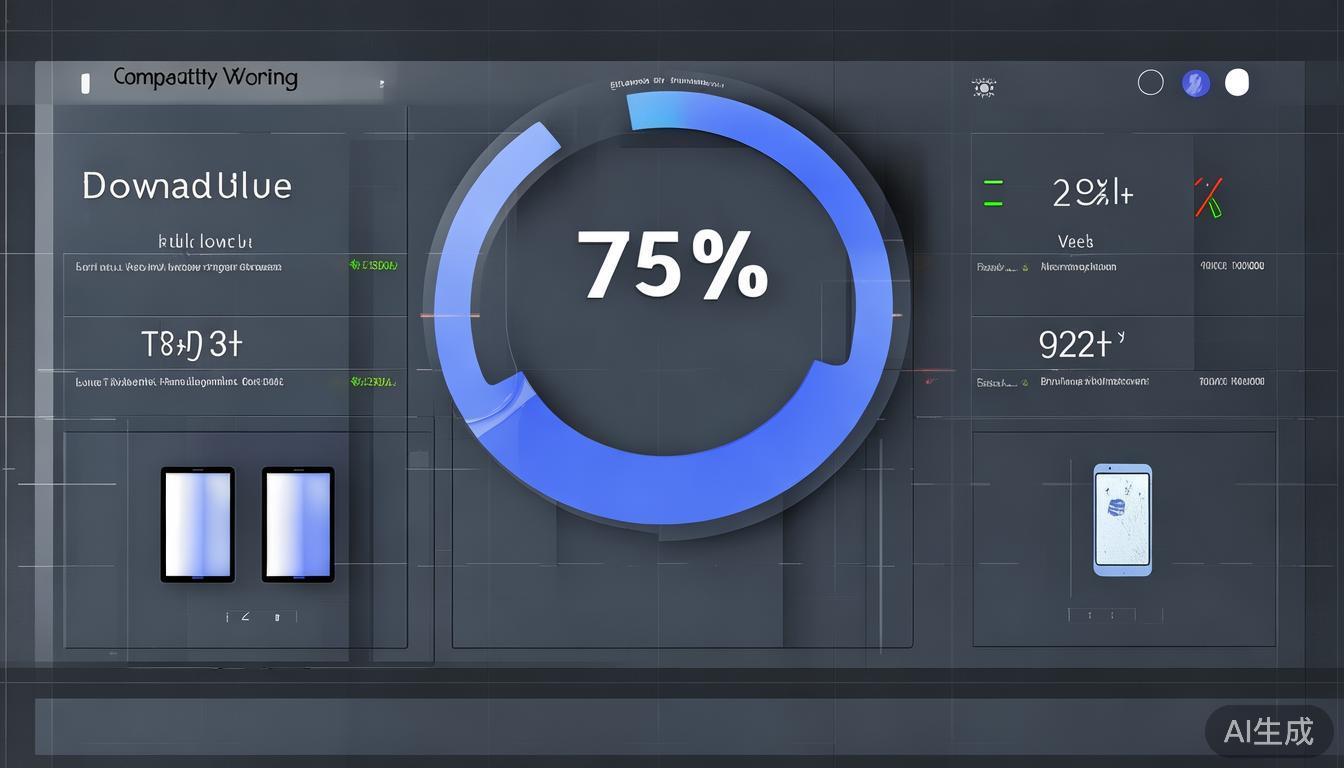Click the page indicator below the tablets
The width and height of the screenshot is (1344, 768).
(253, 617)
